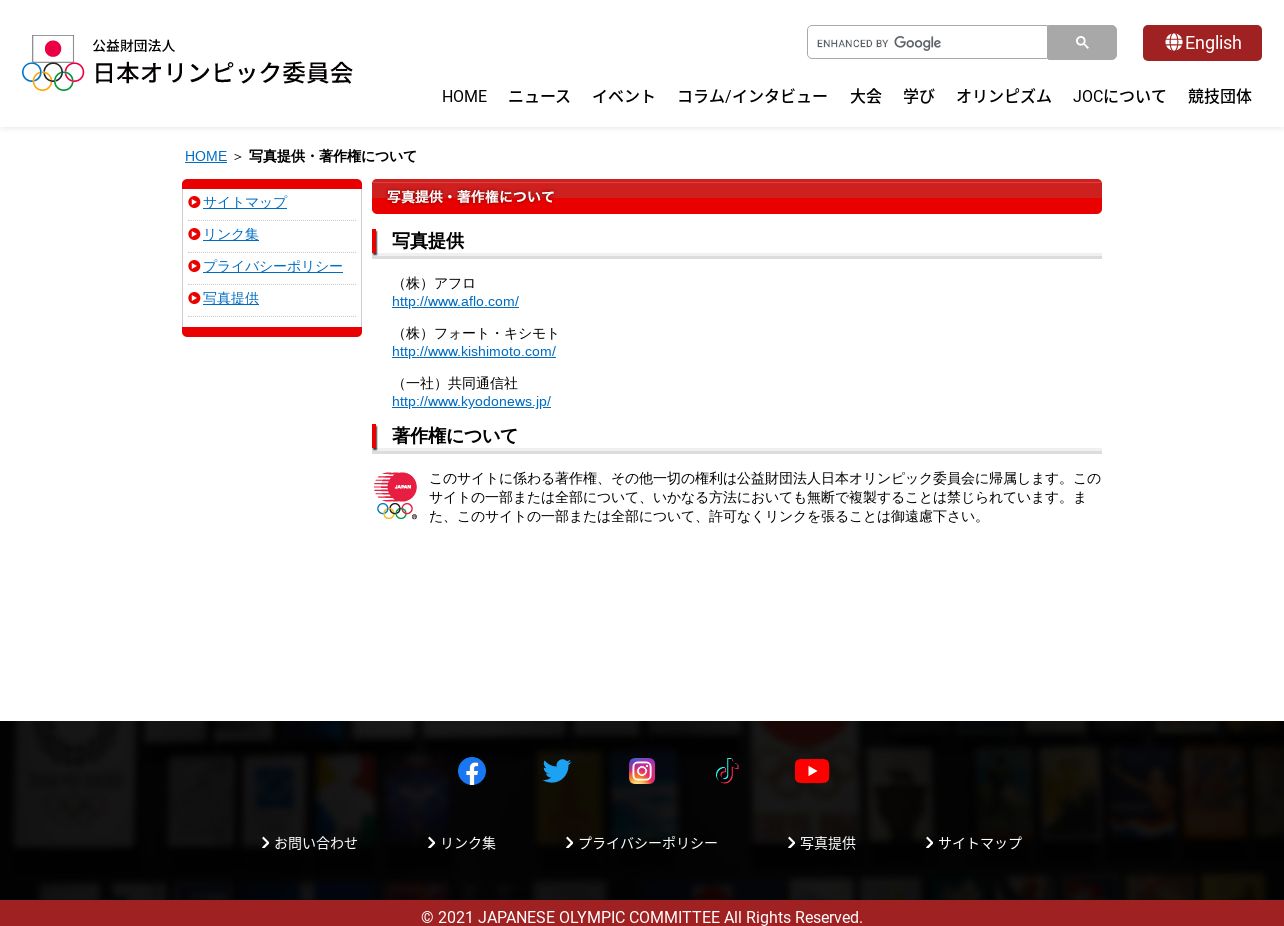Open the JOCについて navigation menu
The image size is (1284, 926).
coord(1120,96)
